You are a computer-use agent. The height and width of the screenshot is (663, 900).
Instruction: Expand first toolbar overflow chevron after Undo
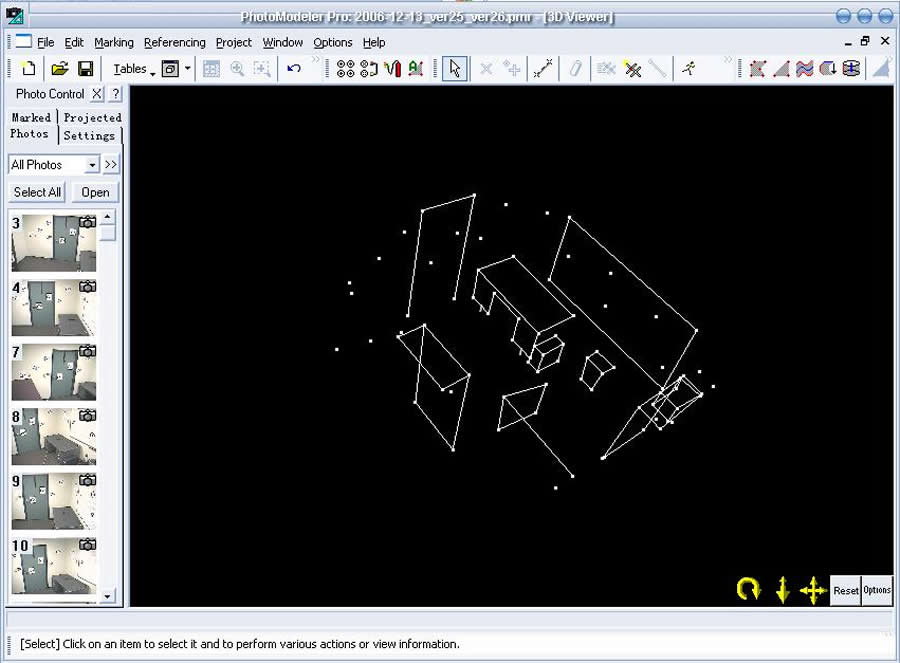pos(315,60)
